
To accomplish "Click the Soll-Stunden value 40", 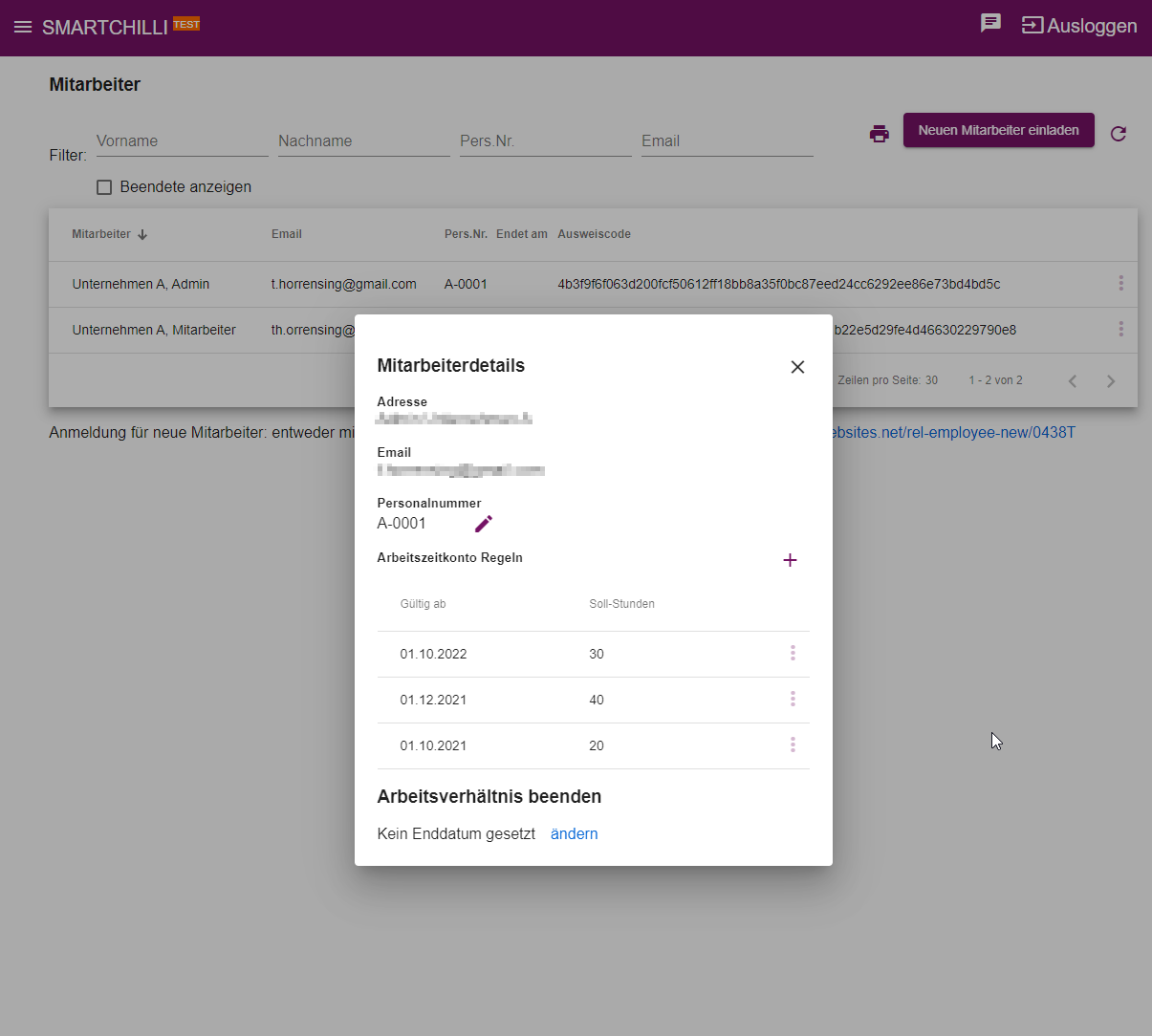I will [597, 701].
